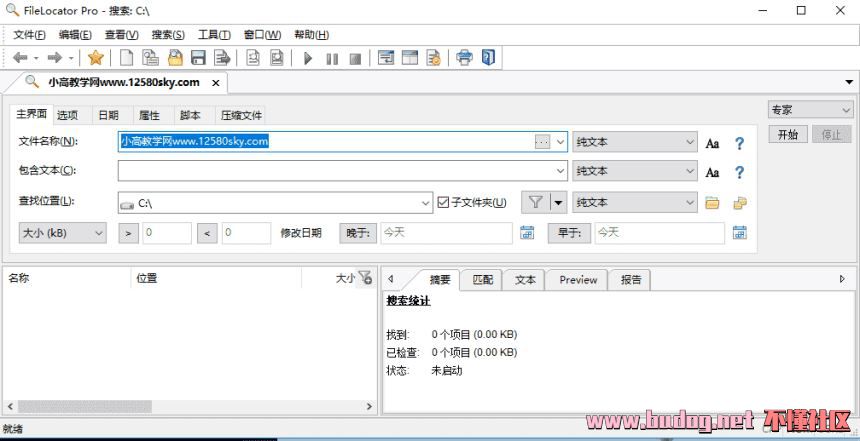860x441 pixels.
Task: Open the 帮助(H) menu
Action: [312, 35]
